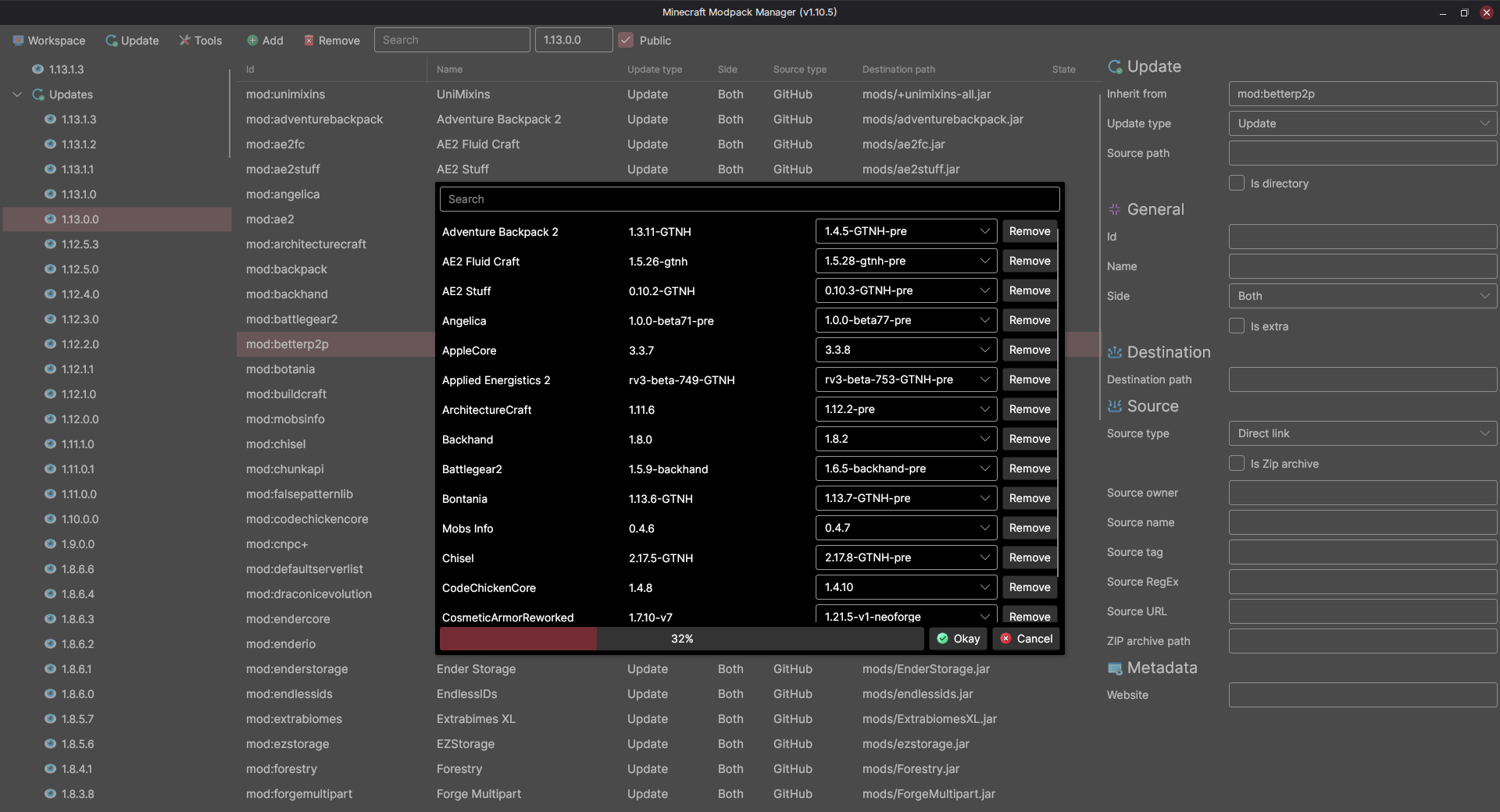1500x812 pixels.
Task: Tick the Is Zip archive checkbox
Action: 1237,463
